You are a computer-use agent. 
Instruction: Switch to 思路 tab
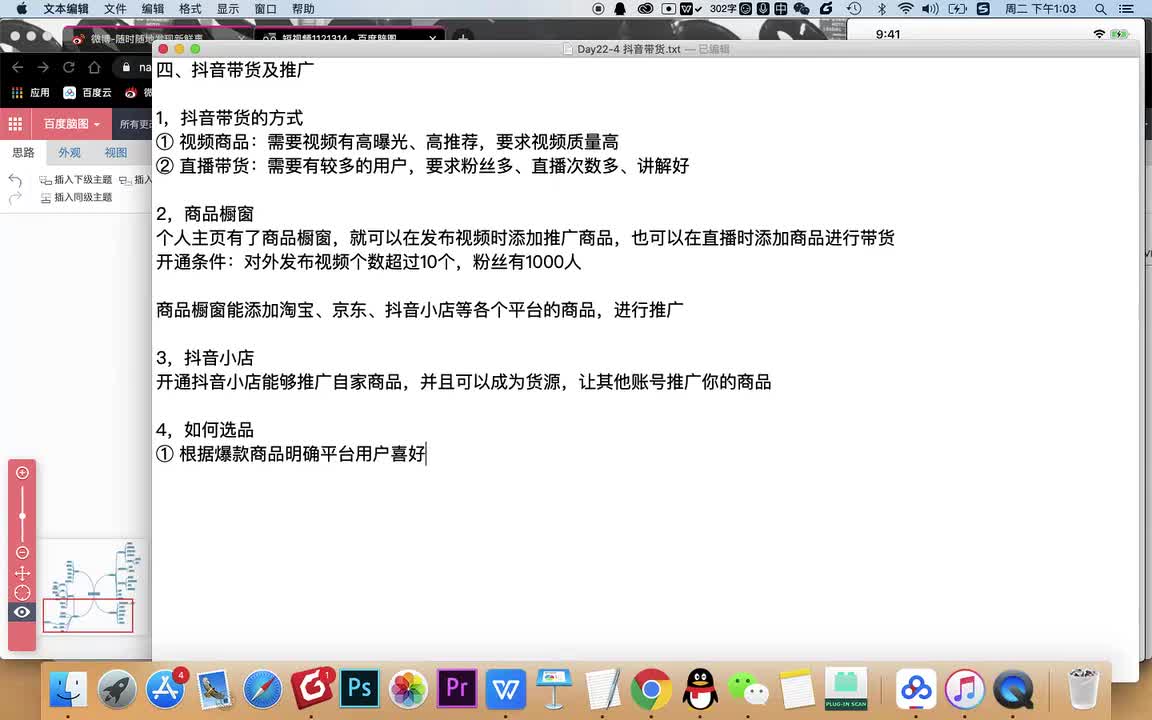point(24,153)
